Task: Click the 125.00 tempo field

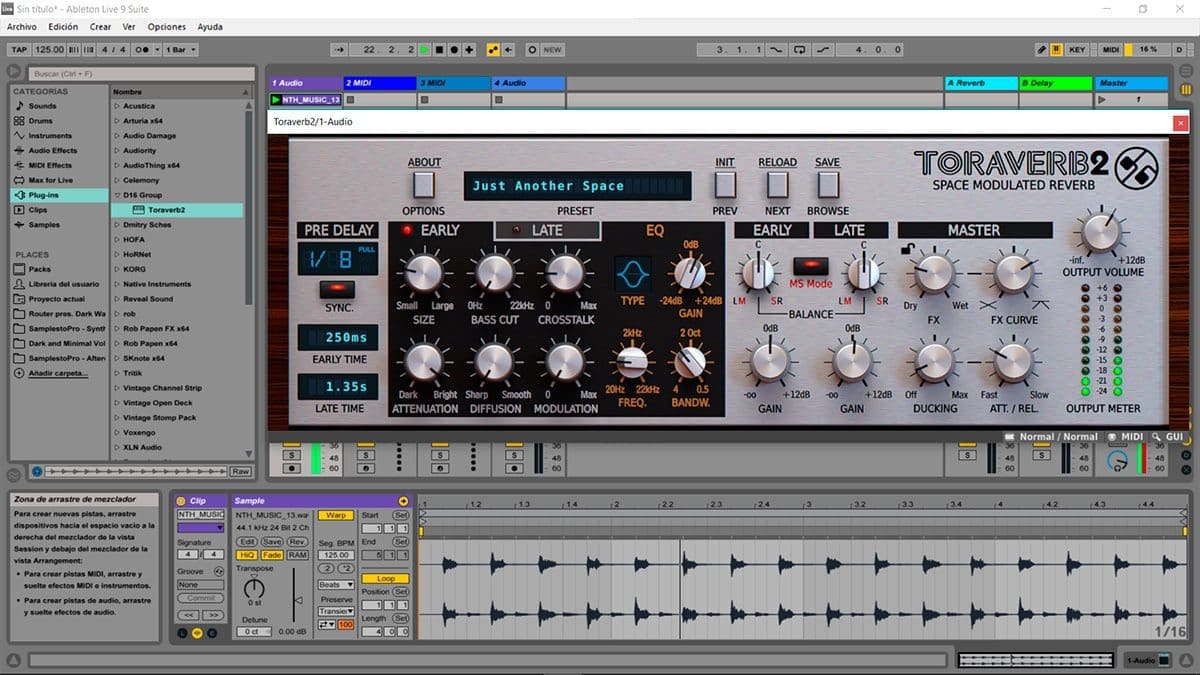Action: 49,49
